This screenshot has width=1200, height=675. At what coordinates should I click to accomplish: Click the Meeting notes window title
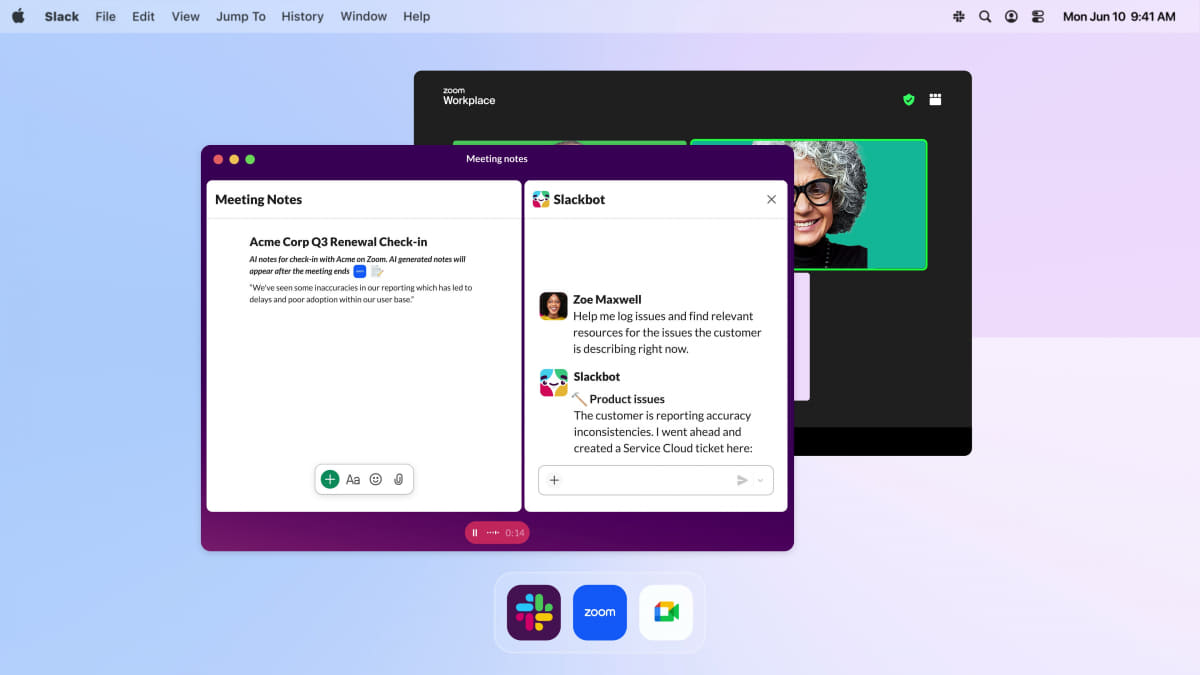(x=497, y=159)
